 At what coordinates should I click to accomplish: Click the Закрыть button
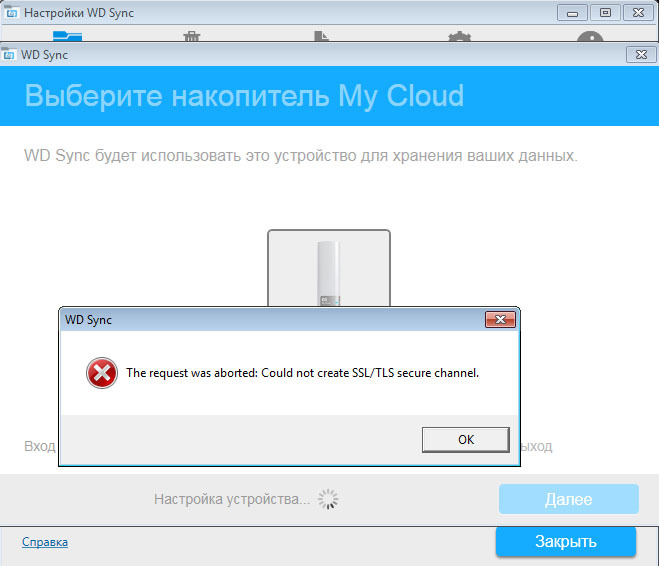pos(566,541)
